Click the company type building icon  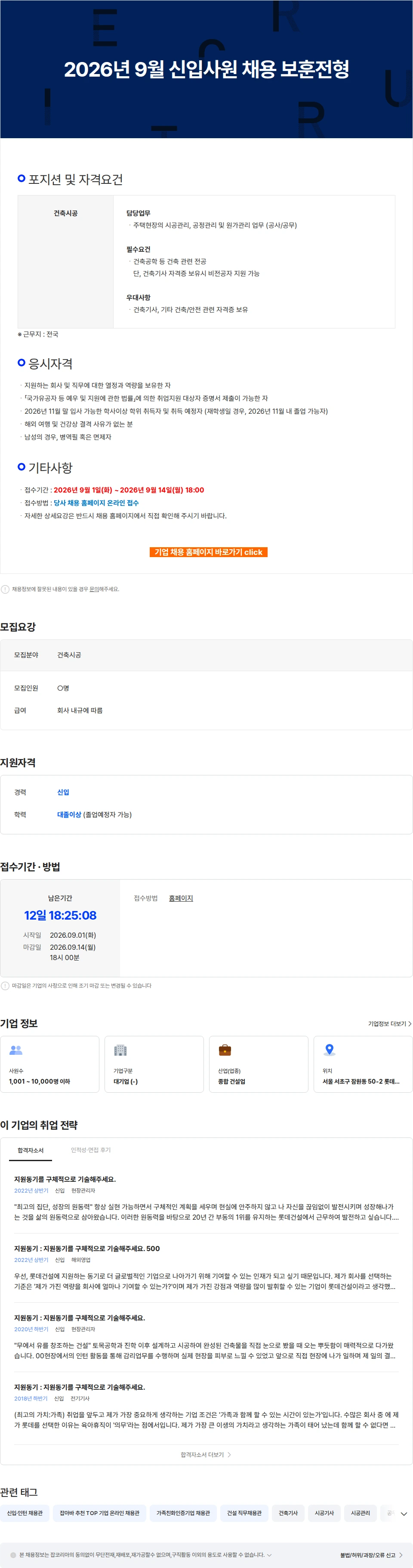(120, 1049)
